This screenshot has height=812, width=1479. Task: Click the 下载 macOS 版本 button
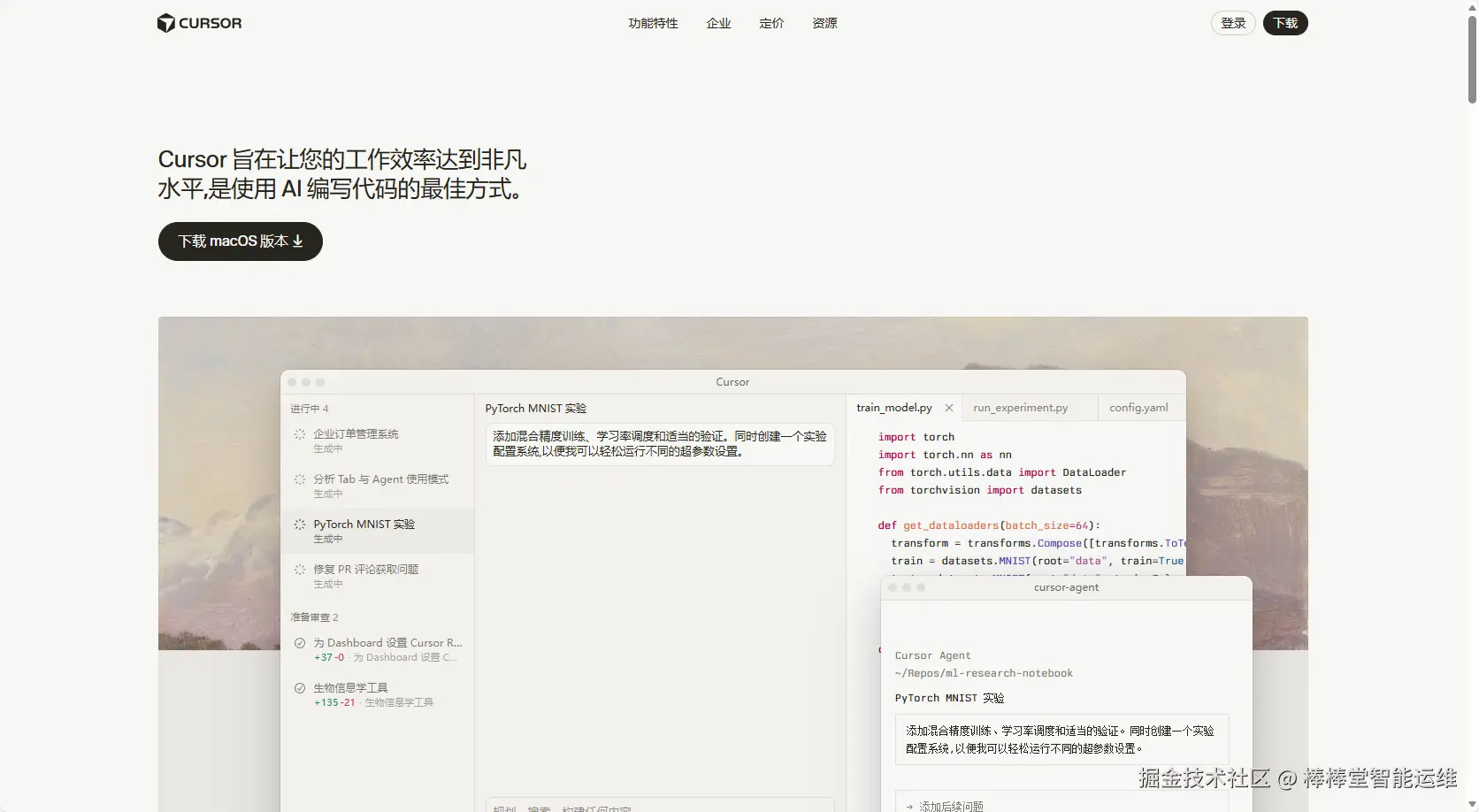coord(241,241)
